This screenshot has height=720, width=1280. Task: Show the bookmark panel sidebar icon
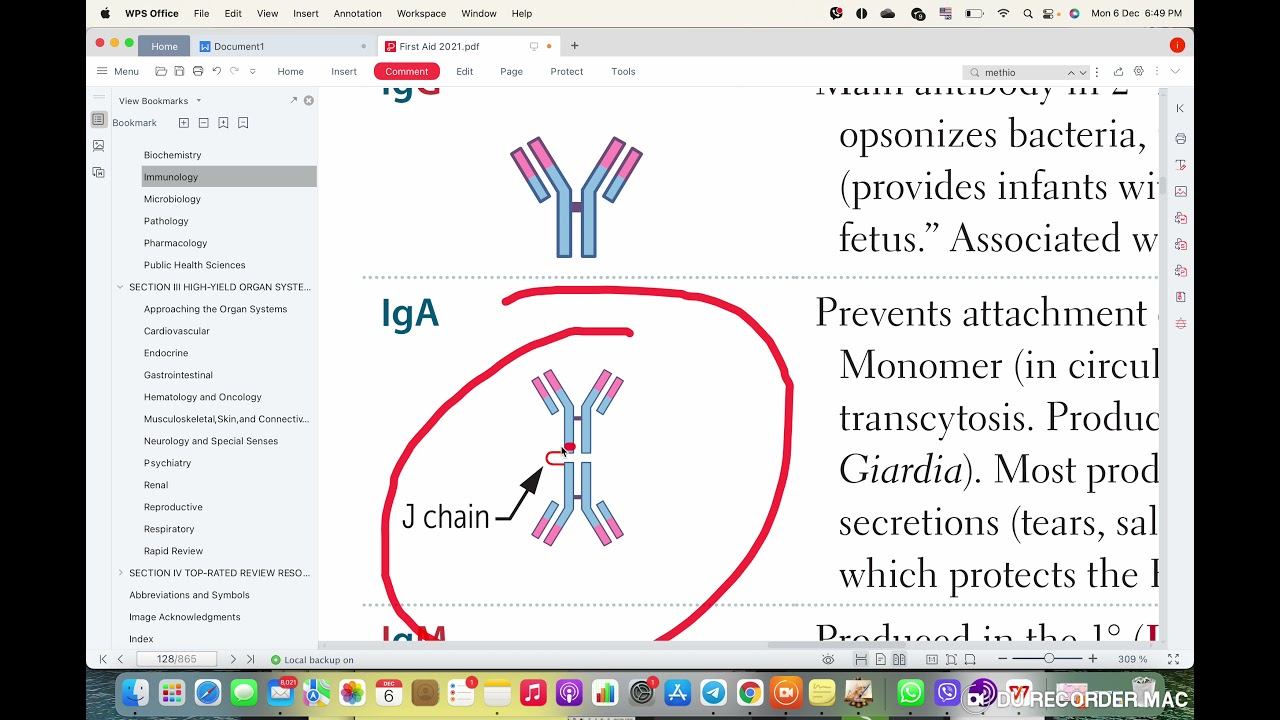[x=98, y=120]
